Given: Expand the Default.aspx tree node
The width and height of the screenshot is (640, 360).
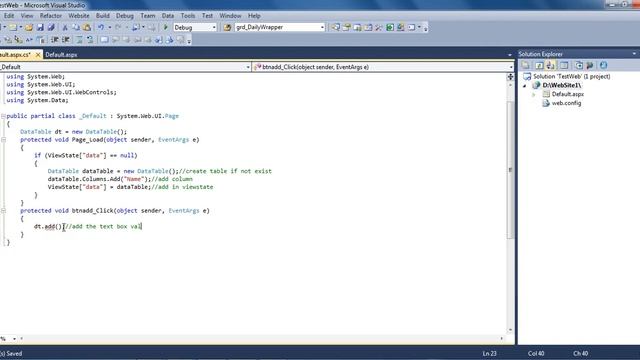Looking at the screenshot, I should pyautogui.click(x=534, y=94).
